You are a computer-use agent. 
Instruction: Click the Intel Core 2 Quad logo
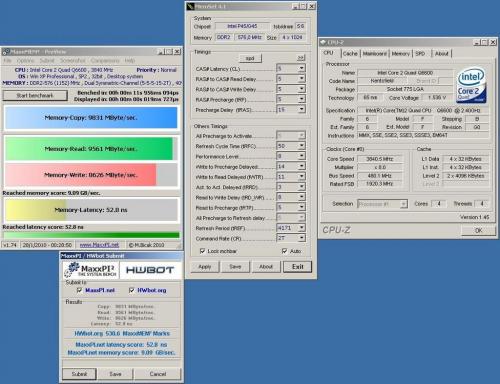[471, 86]
